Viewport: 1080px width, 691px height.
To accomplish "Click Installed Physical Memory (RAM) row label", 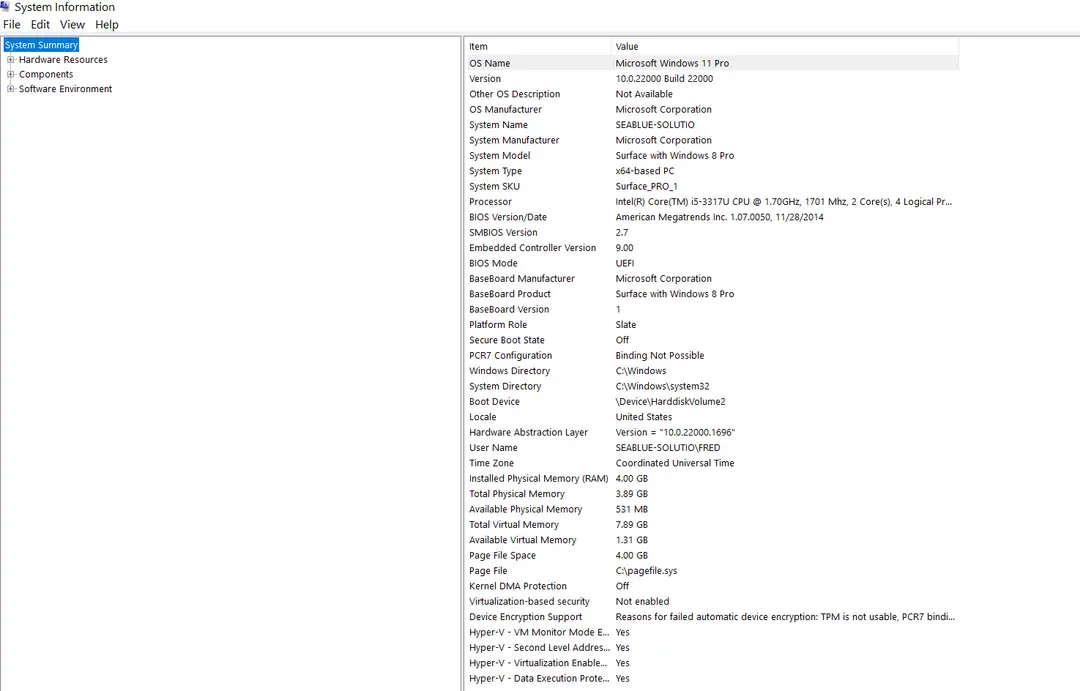I will point(539,479).
